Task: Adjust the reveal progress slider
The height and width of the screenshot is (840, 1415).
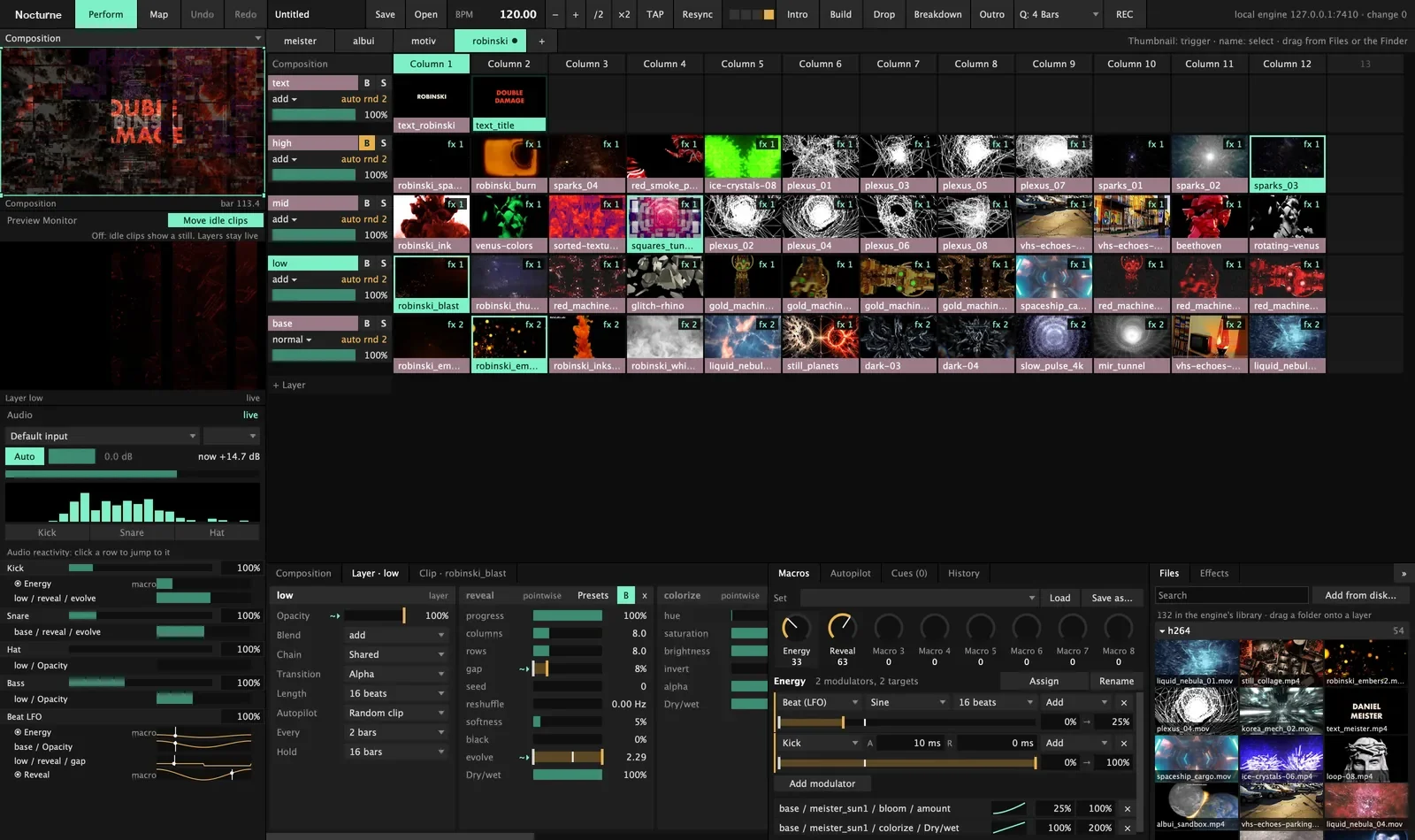Action: (x=568, y=615)
